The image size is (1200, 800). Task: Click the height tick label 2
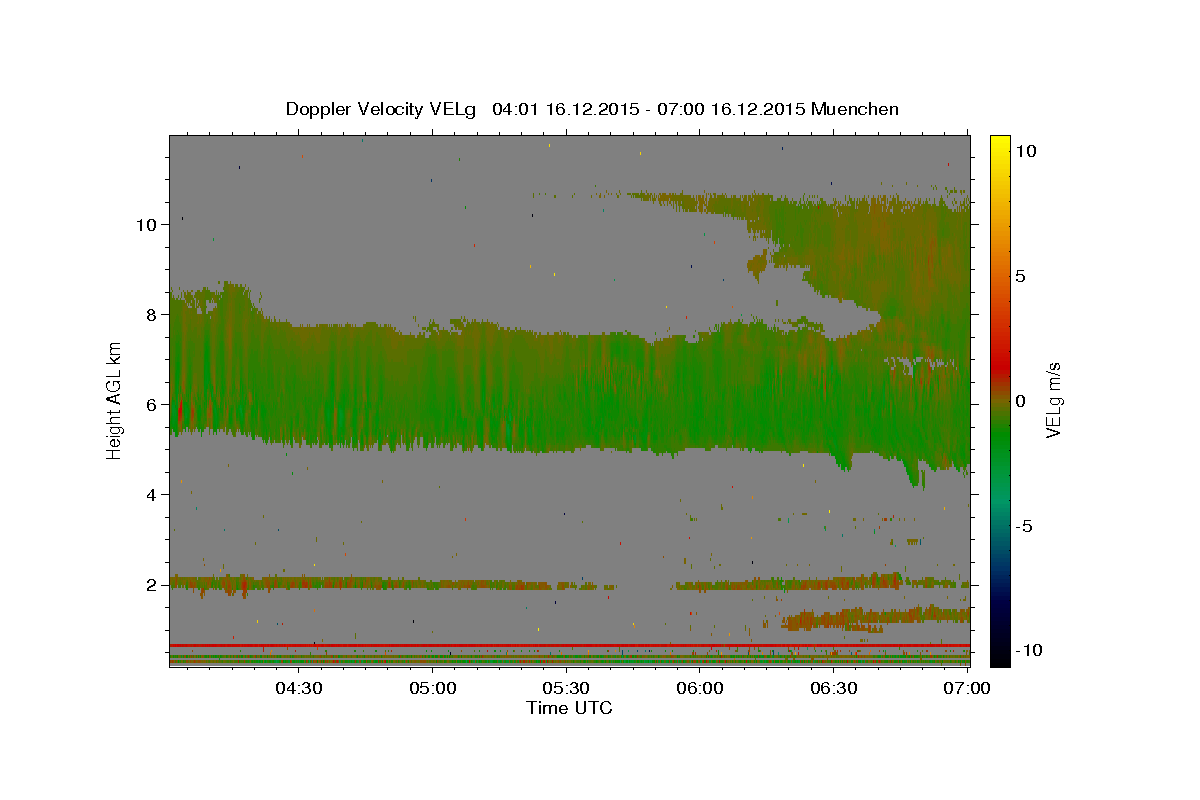(x=150, y=585)
